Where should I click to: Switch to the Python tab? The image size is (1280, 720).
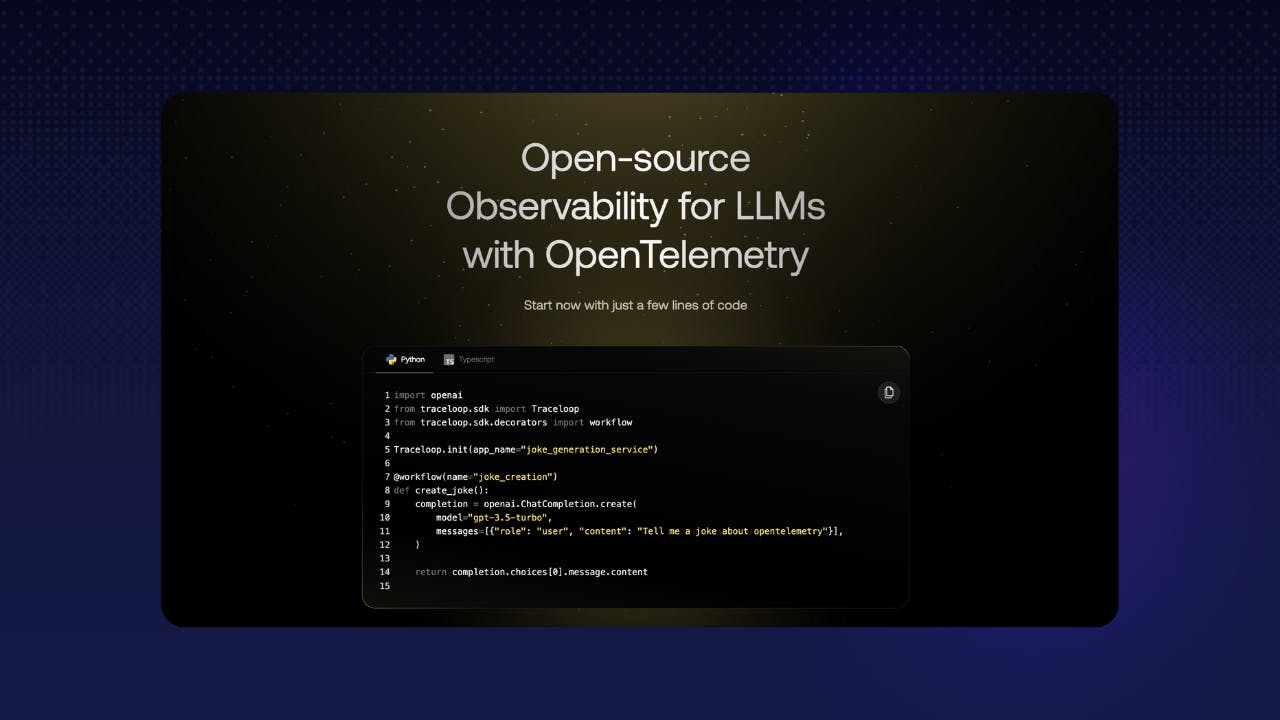[405, 360]
